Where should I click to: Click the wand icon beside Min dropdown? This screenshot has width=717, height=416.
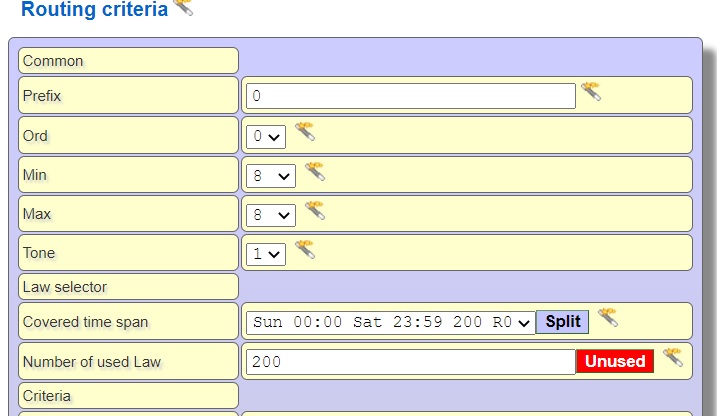(314, 171)
